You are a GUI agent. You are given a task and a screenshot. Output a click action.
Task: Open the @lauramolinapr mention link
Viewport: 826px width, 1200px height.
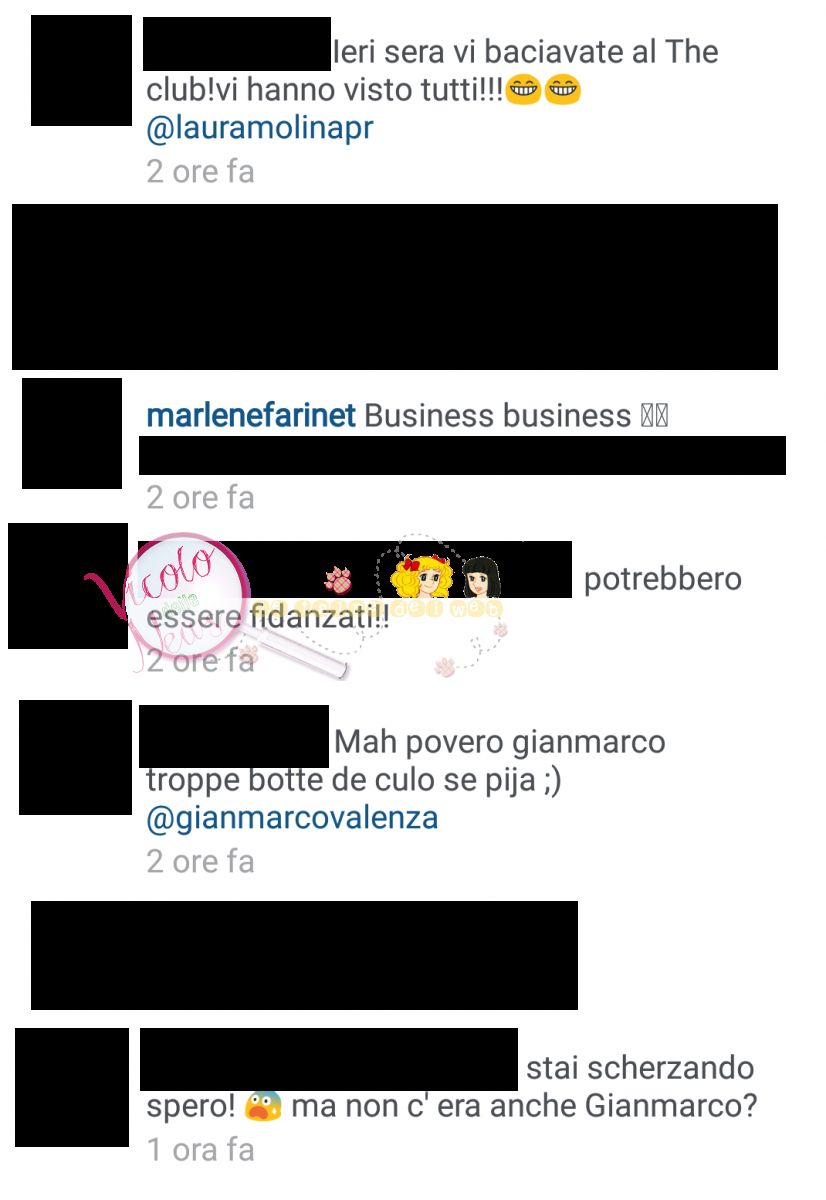pyautogui.click(x=259, y=130)
